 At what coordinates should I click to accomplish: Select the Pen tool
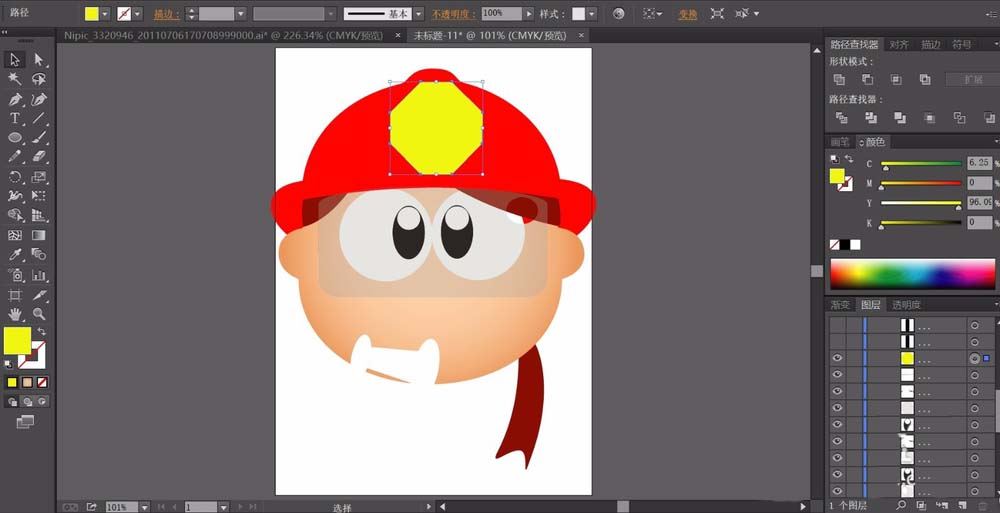(x=15, y=99)
